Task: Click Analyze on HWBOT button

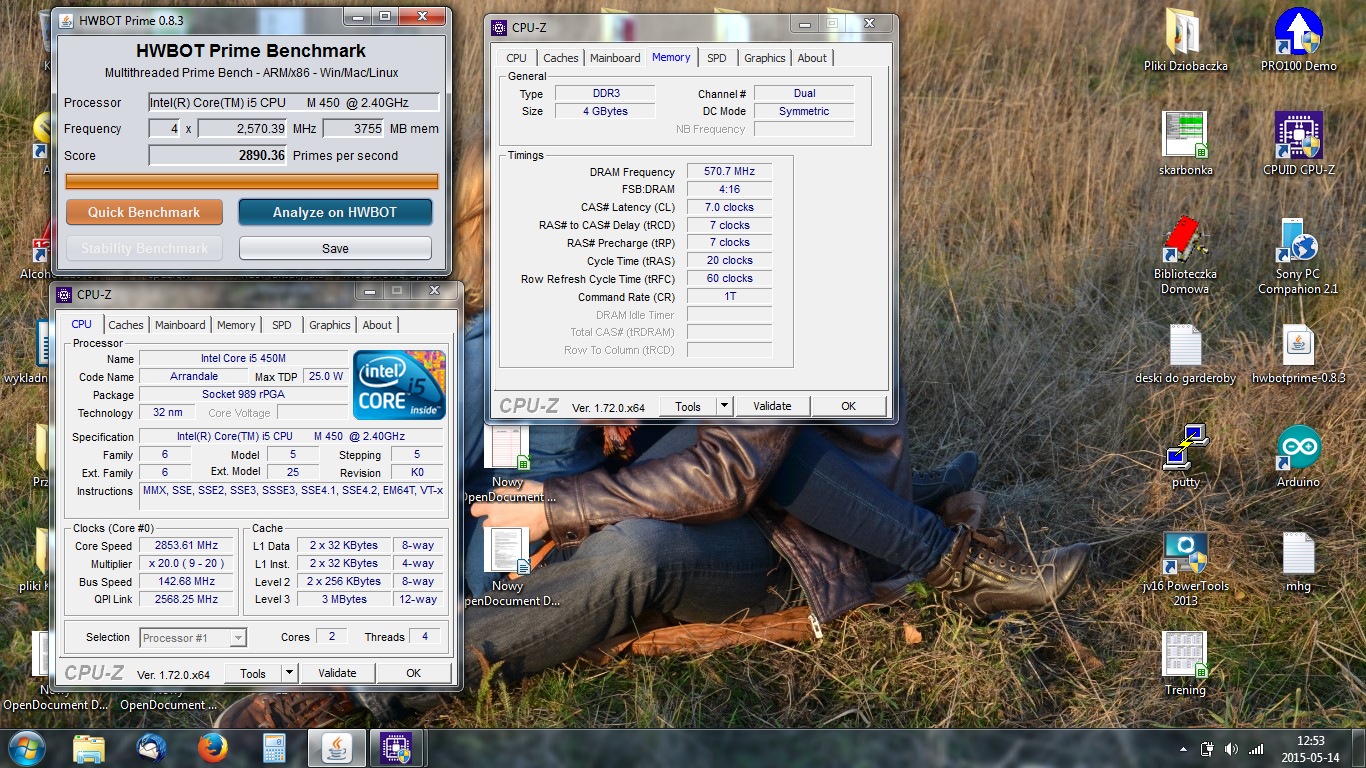Action: [335, 212]
